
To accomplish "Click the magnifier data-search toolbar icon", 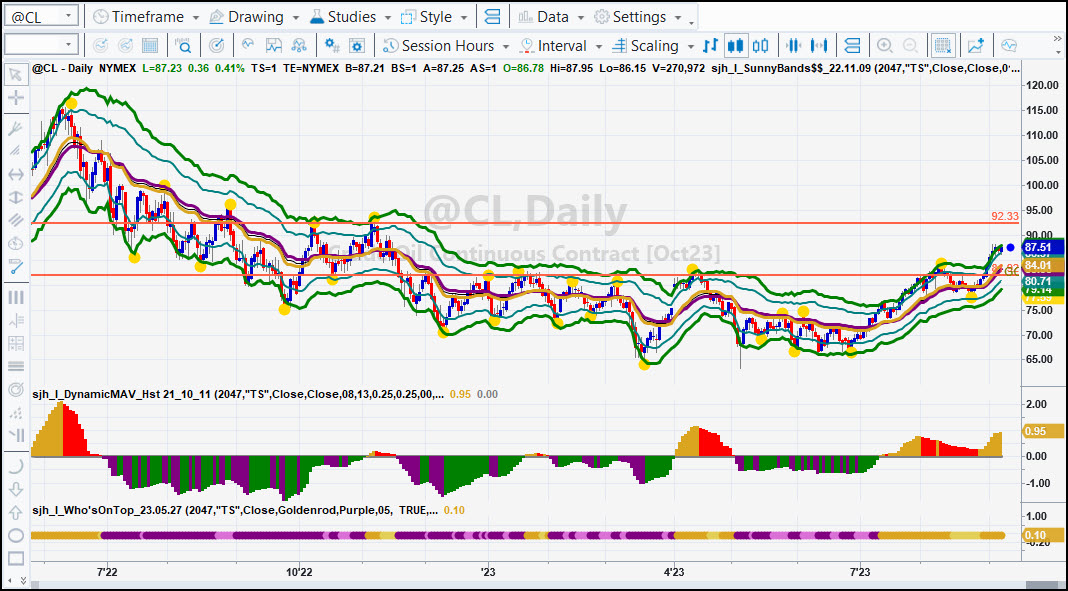I will coord(183,46).
